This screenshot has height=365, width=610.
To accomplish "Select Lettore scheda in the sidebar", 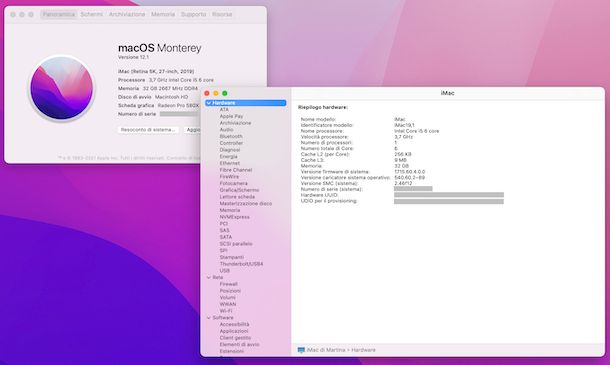I will (237, 197).
